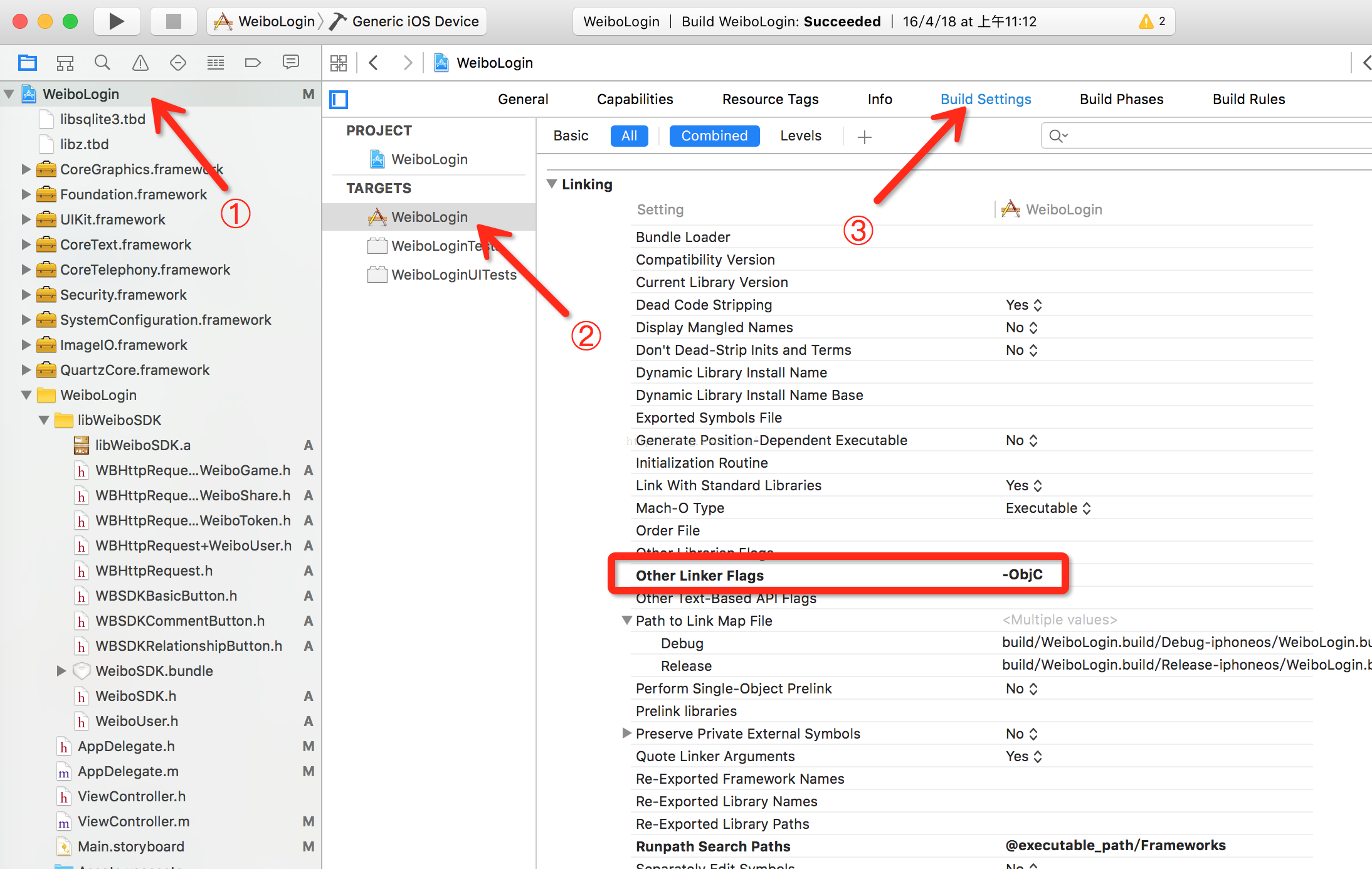Image resolution: width=1372 pixels, height=869 pixels.
Task: Toggle the project and targets list sidebar
Action: coord(339,100)
